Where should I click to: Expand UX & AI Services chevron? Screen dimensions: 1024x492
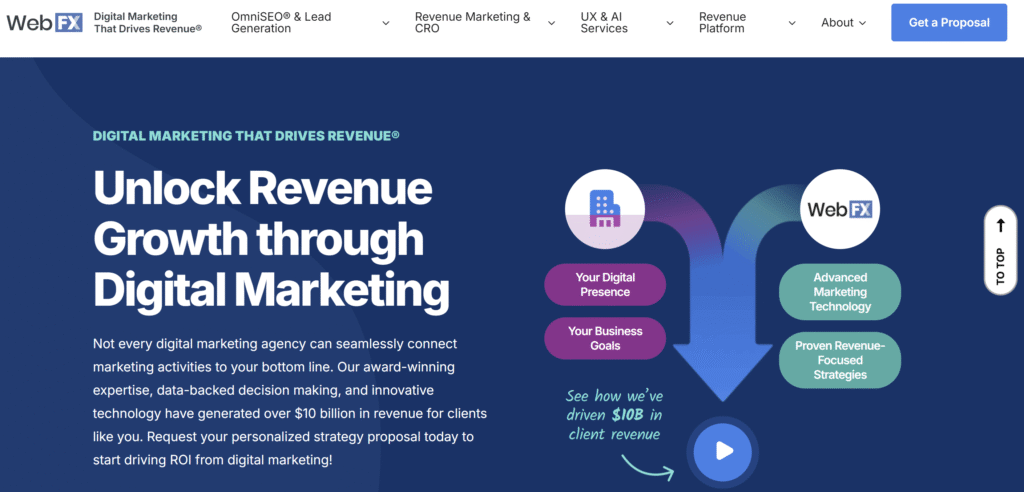670,23
